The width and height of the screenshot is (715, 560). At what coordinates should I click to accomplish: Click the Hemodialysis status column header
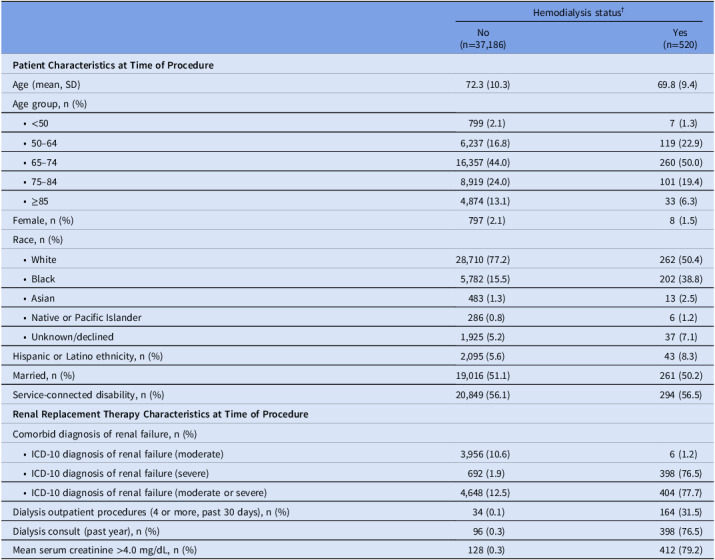(x=578, y=12)
